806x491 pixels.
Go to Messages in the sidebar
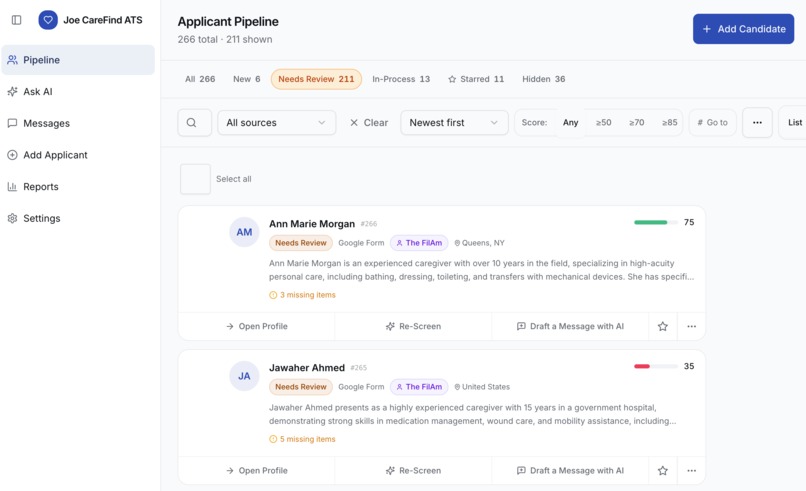[78, 123]
